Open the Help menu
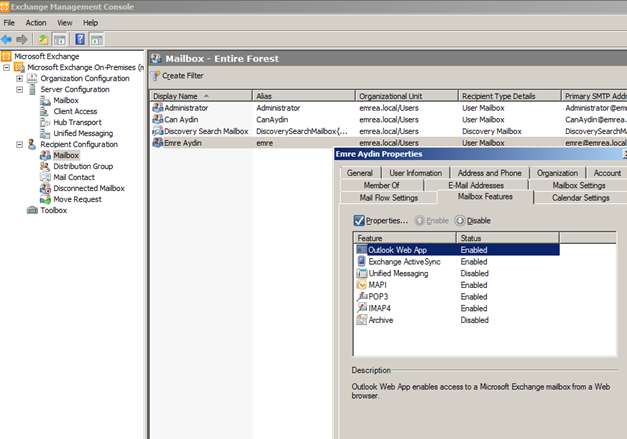This screenshot has width=627, height=439. [90, 23]
